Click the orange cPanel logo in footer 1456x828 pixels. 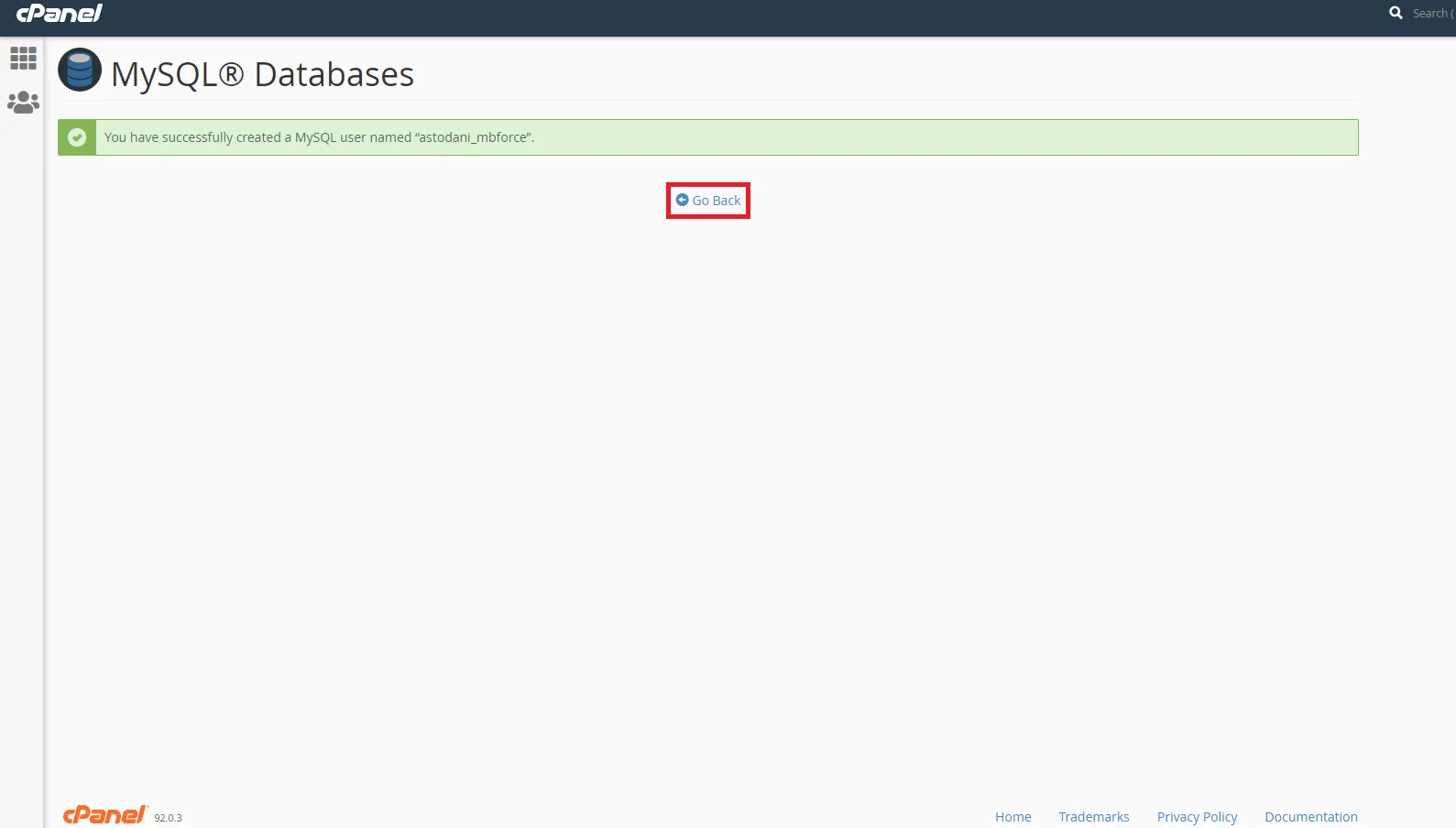click(104, 814)
